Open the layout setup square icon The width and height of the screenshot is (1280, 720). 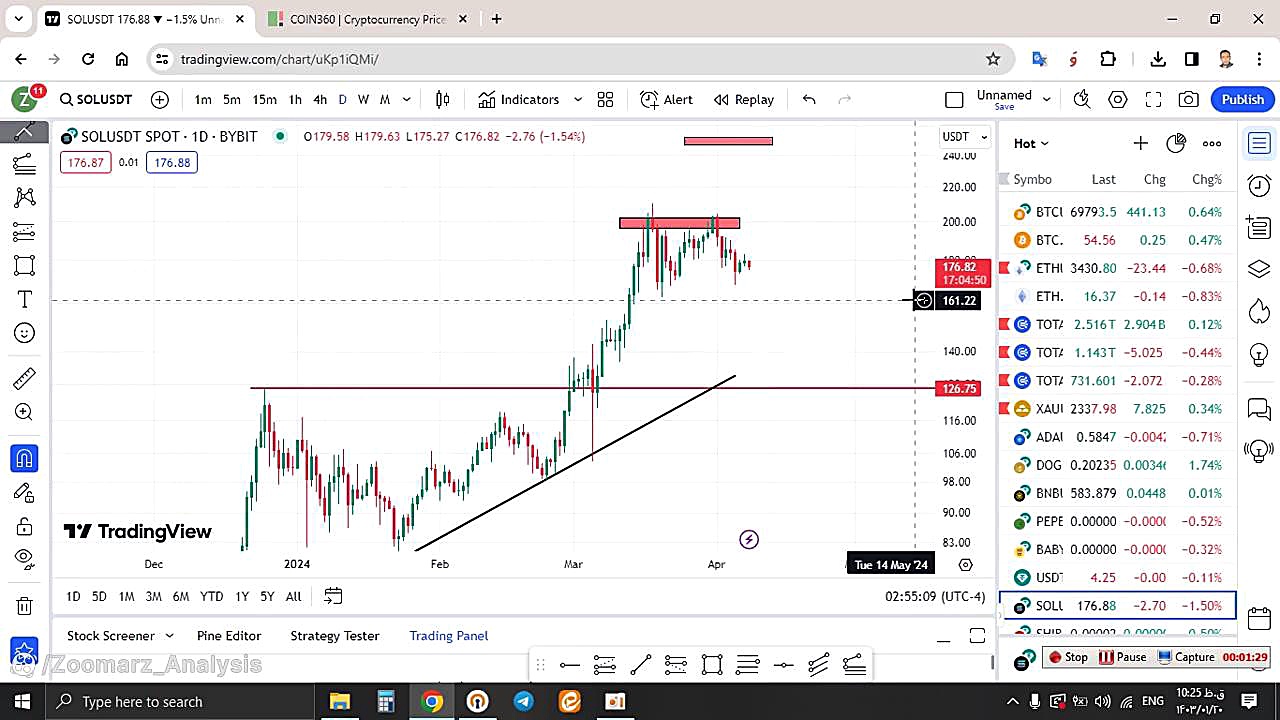[954, 99]
